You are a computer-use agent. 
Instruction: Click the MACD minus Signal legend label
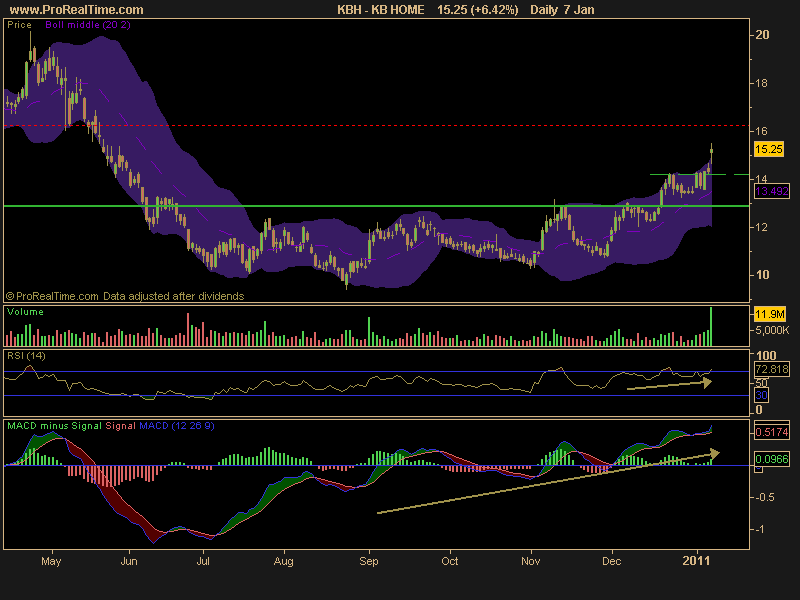(x=54, y=426)
